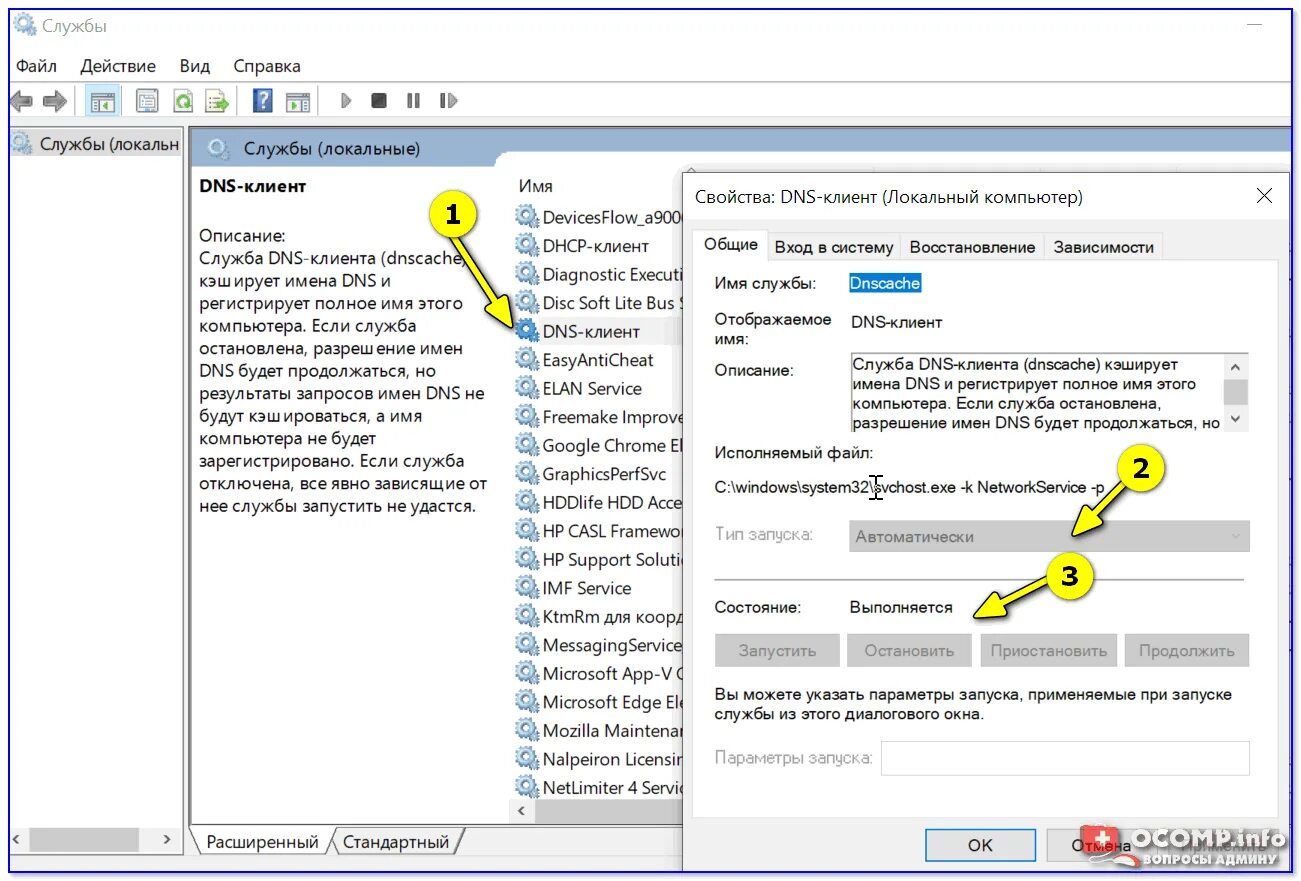Select the Freemake Improve service row

[x=598, y=417]
